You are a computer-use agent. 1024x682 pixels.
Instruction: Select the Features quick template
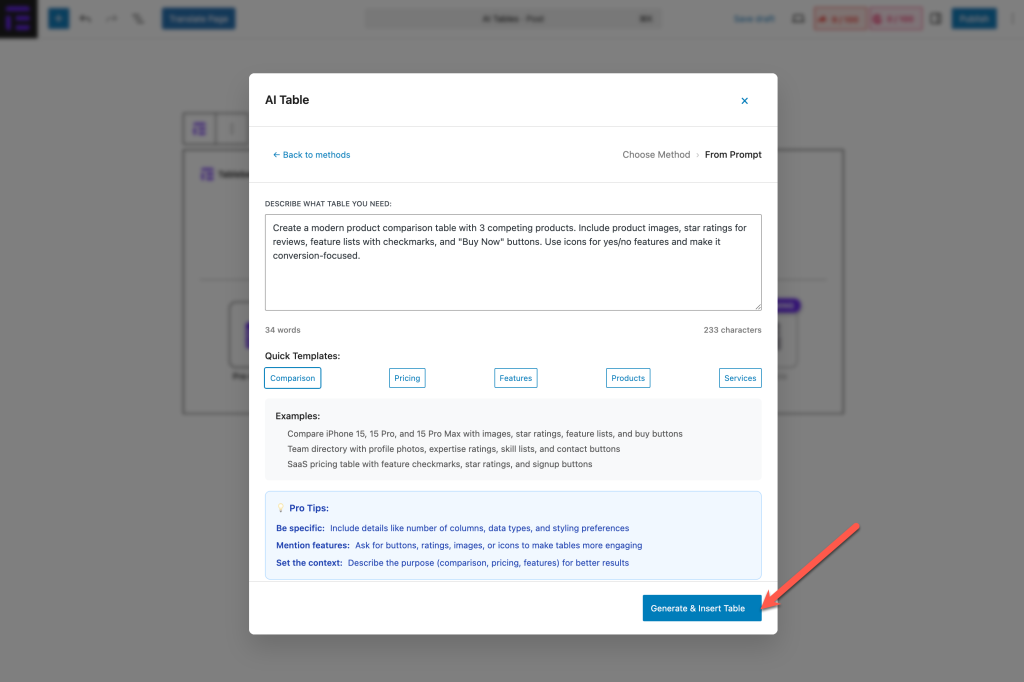[x=515, y=378]
